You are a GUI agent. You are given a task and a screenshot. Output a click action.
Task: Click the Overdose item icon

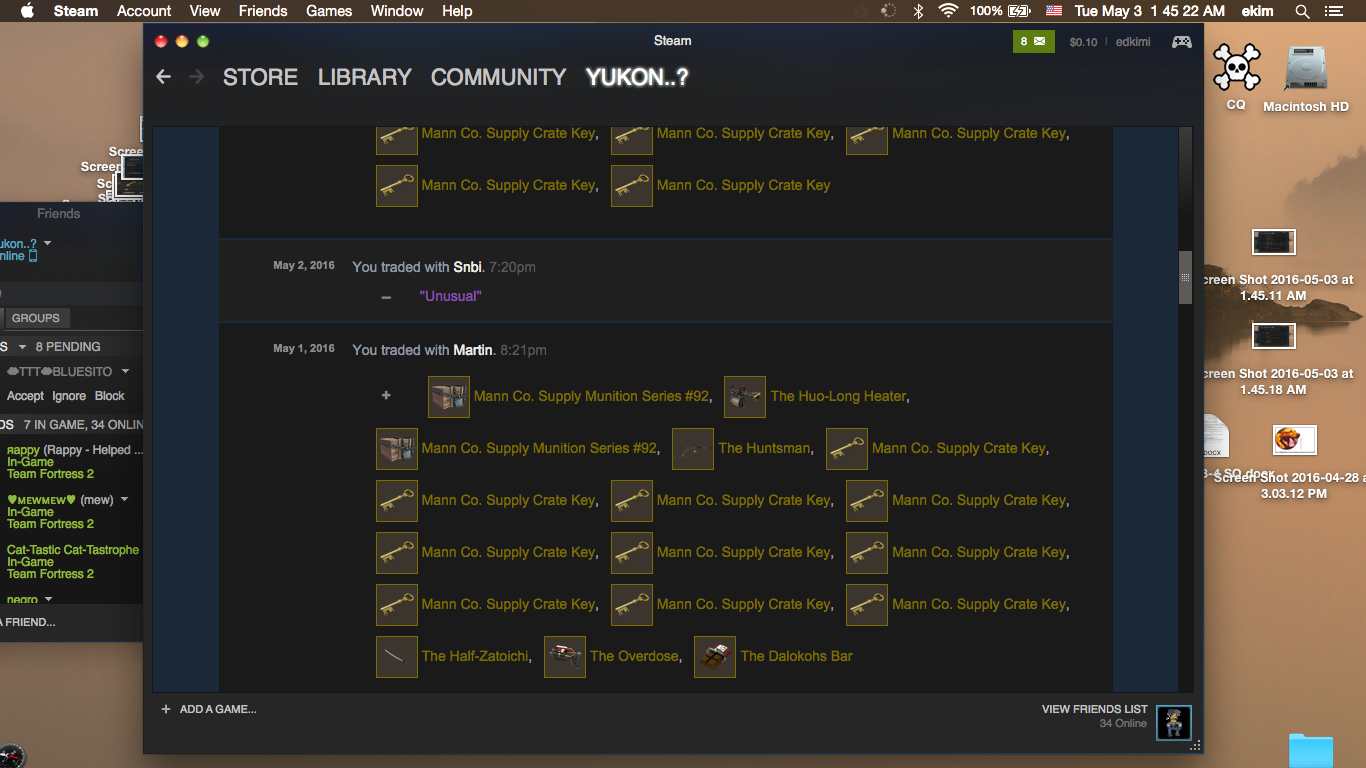tap(565, 657)
